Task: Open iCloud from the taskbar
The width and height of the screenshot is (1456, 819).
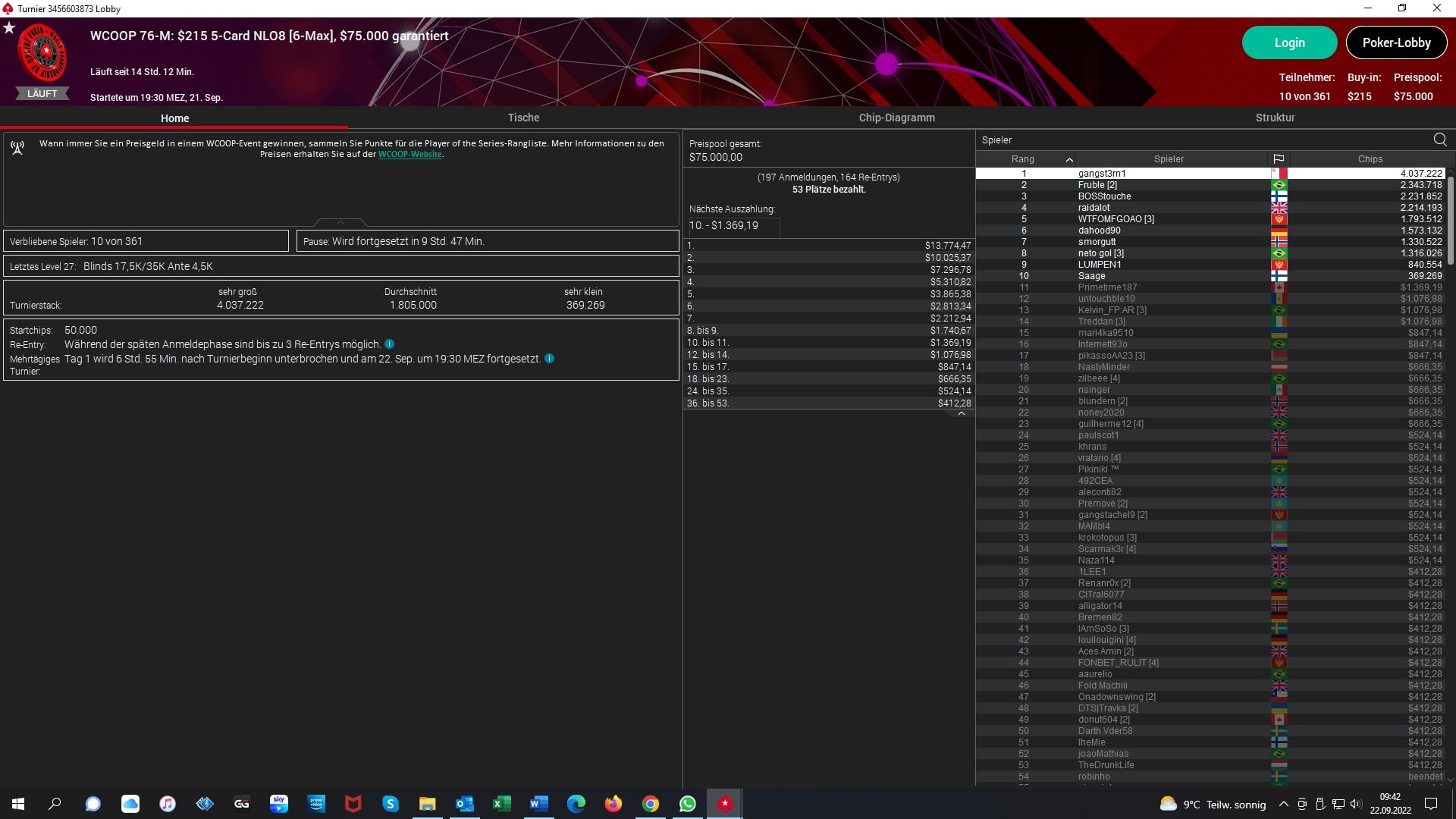Action: click(x=130, y=804)
